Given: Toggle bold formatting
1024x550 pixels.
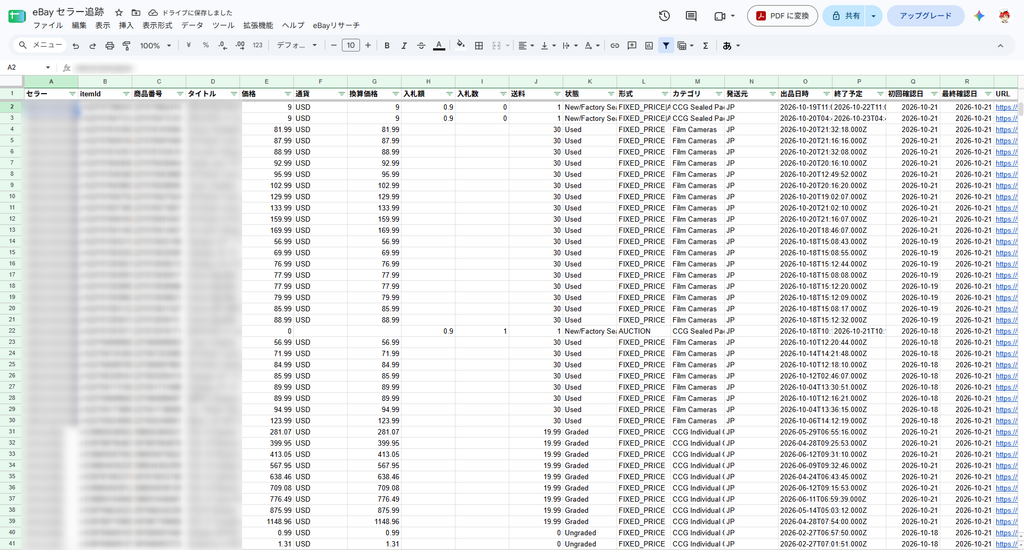Looking at the screenshot, I should point(387,46).
